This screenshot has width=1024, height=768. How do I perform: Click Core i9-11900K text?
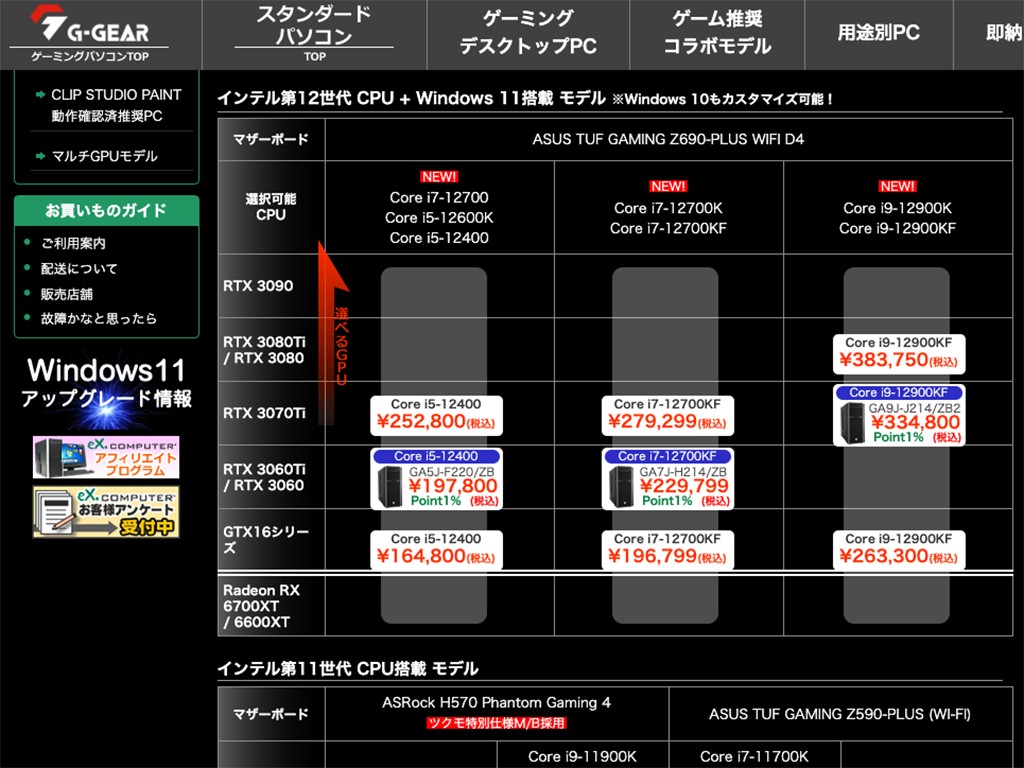[x=582, y=756]
